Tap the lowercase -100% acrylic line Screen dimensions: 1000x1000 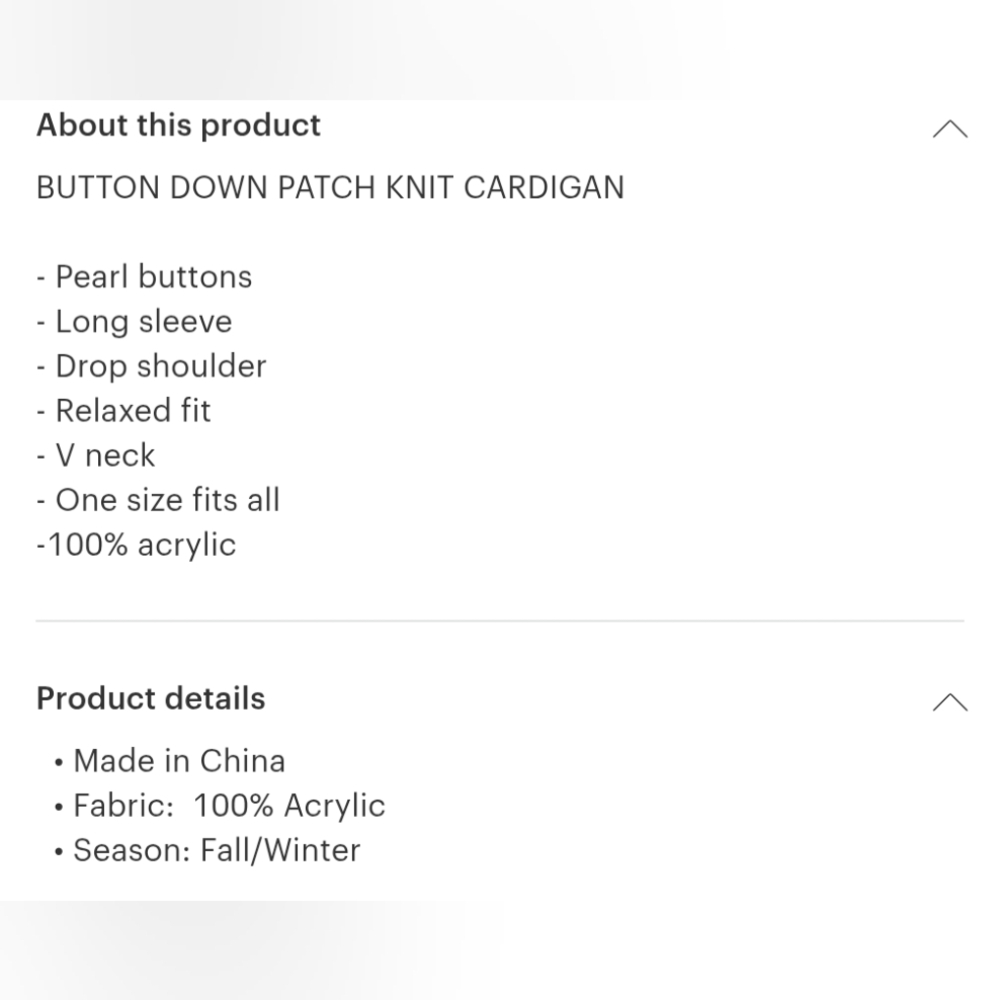(137, 545)
